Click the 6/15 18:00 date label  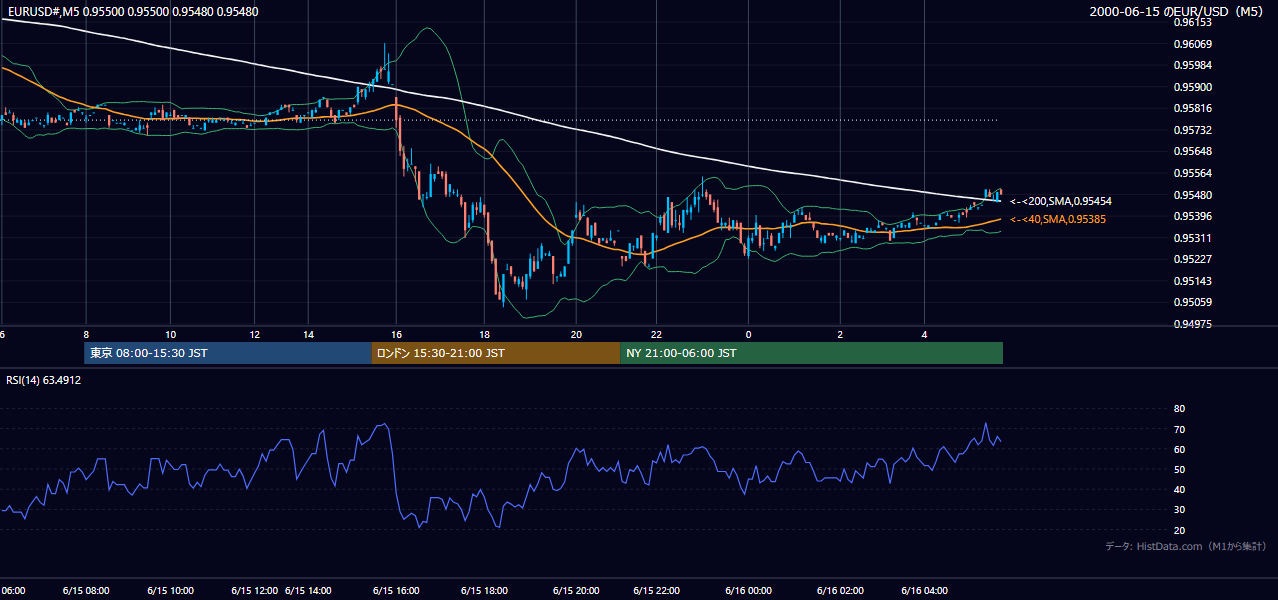click(x=485, y=591)
